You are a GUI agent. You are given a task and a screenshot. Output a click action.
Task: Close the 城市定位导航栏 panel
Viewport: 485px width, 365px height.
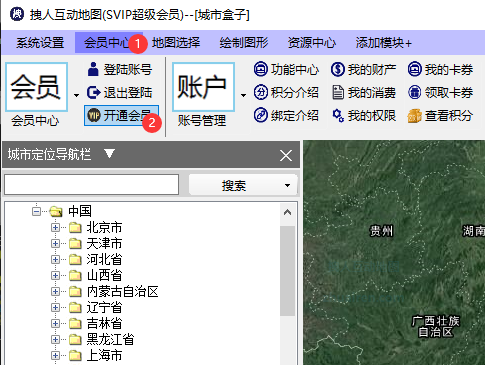tap(286, 155)
